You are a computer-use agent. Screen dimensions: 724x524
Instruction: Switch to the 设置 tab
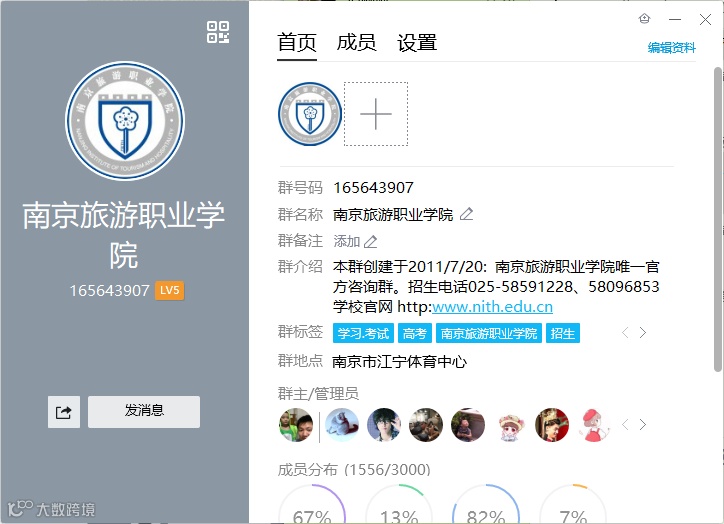(x=416, y=43)
